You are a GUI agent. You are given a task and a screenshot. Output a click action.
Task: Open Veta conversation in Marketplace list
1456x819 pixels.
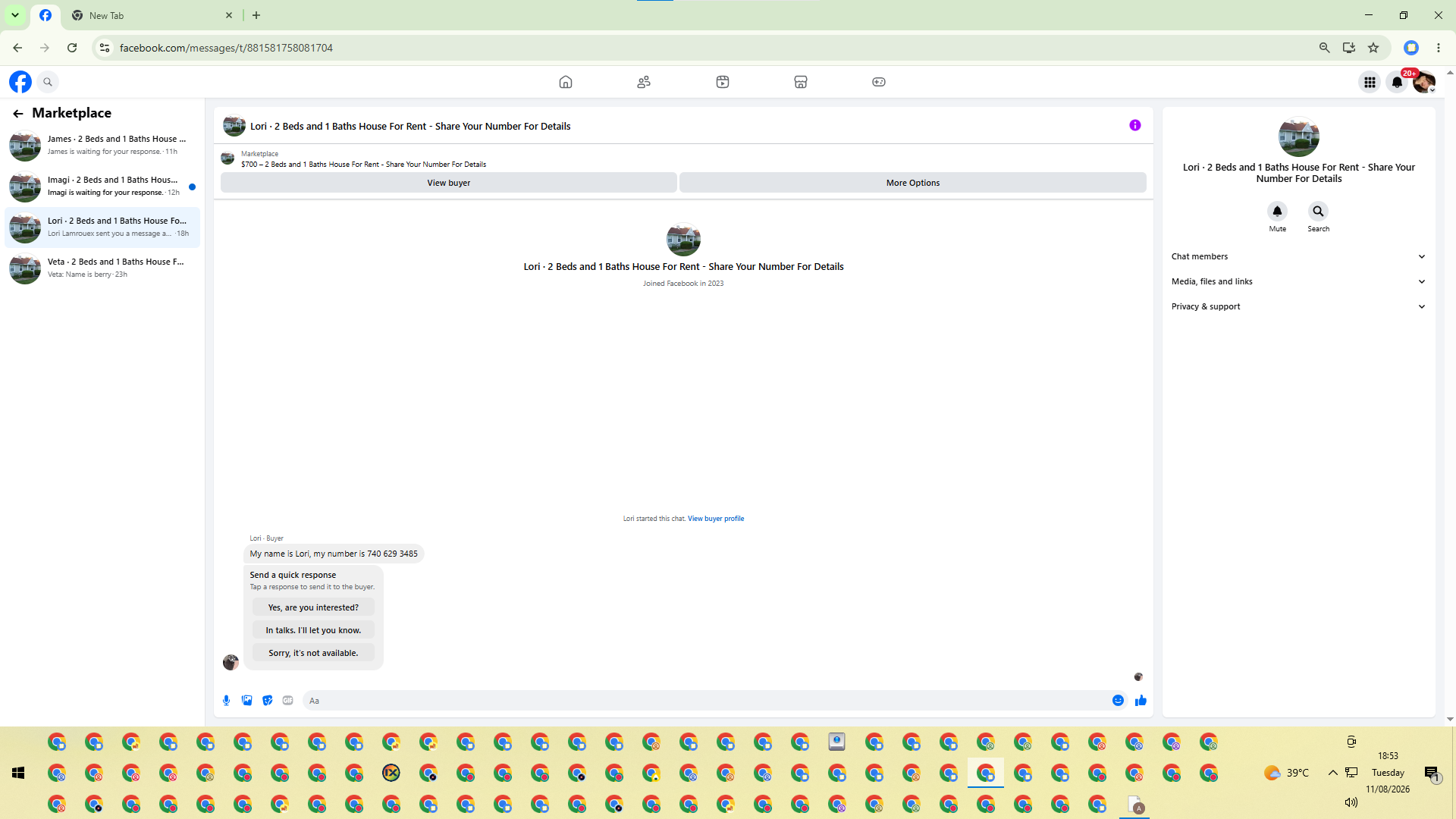tap(102, 268)
